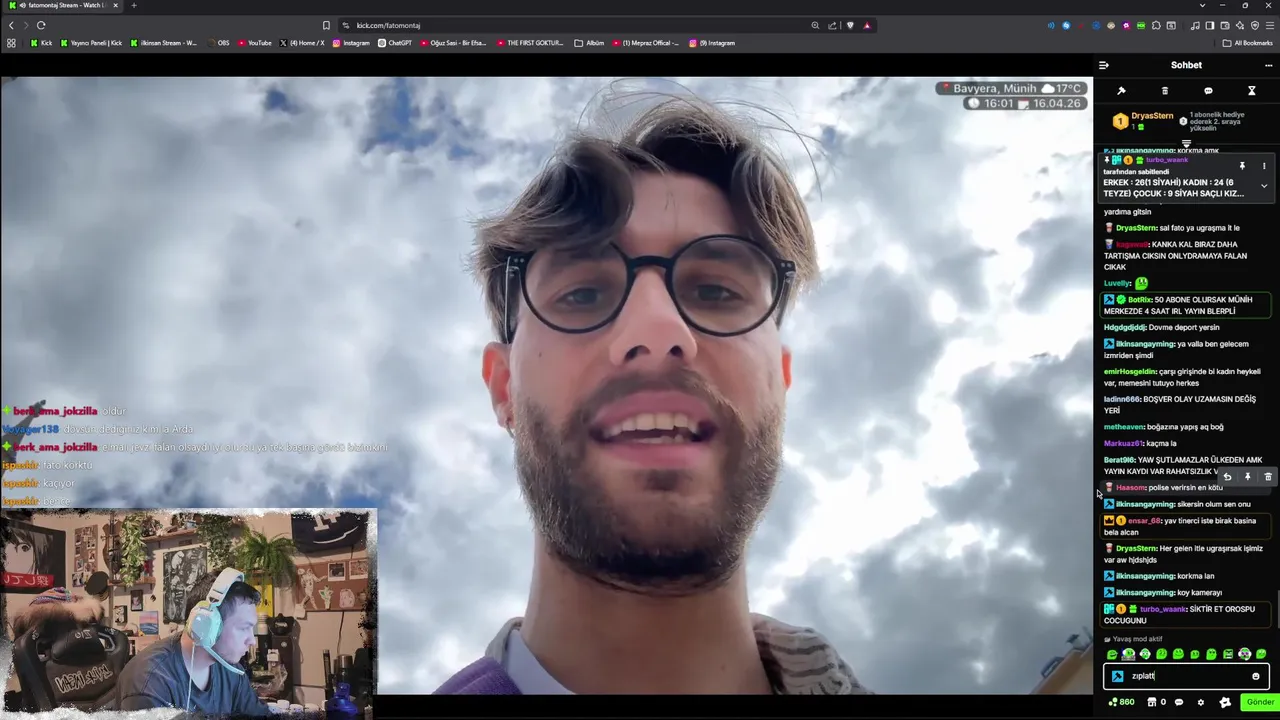Click the DryasStern leaderboard entry
Image resolution: width=1280 pixels, height=720 pixels.
tap(1144, 121)
